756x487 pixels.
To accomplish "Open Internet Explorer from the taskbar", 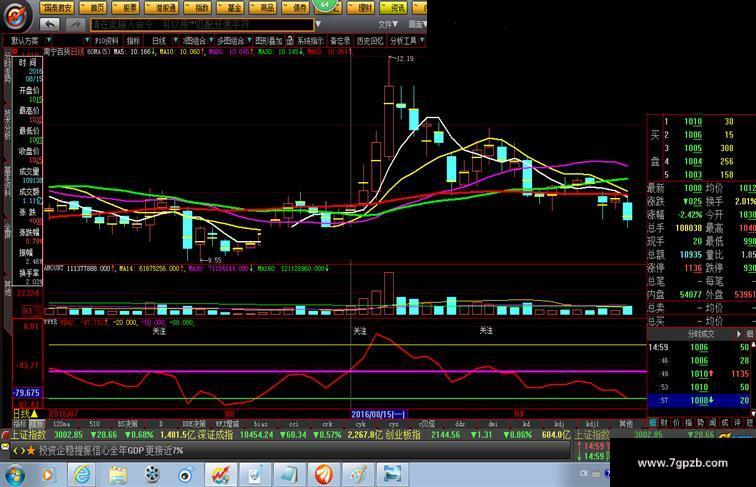I will 82,475.
